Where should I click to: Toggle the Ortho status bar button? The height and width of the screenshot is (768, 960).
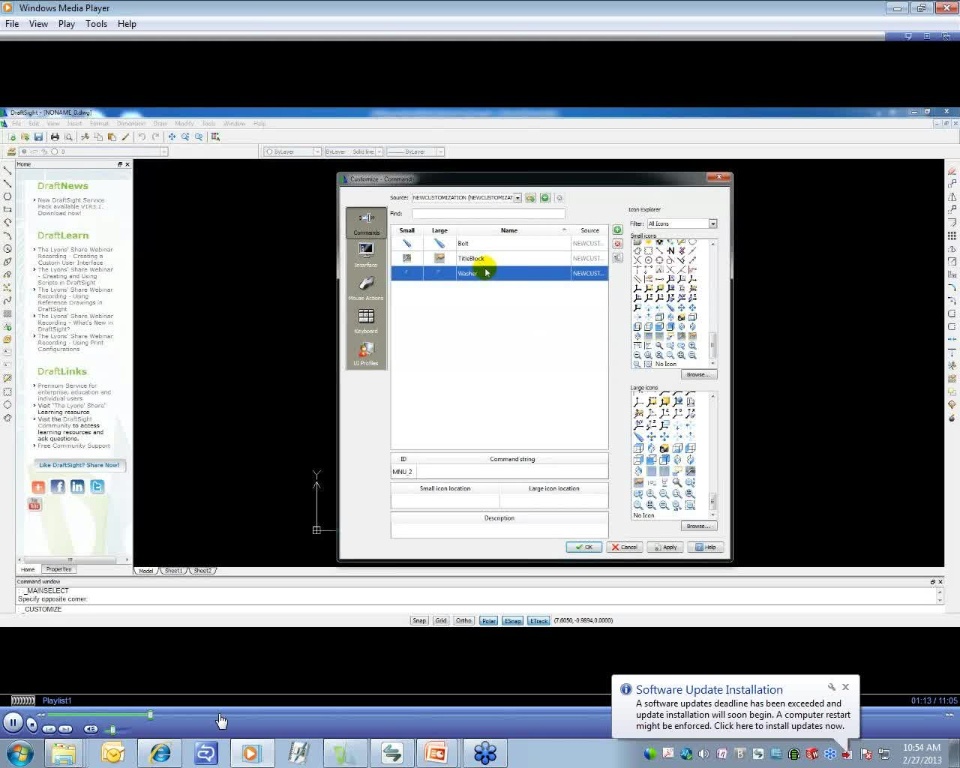click(463, 620)
